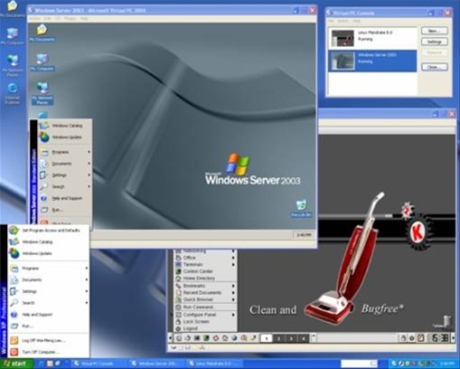Click Turn Off Computer in XP start menu
Viewport: 460px width, 369px height.
[48, 352]
